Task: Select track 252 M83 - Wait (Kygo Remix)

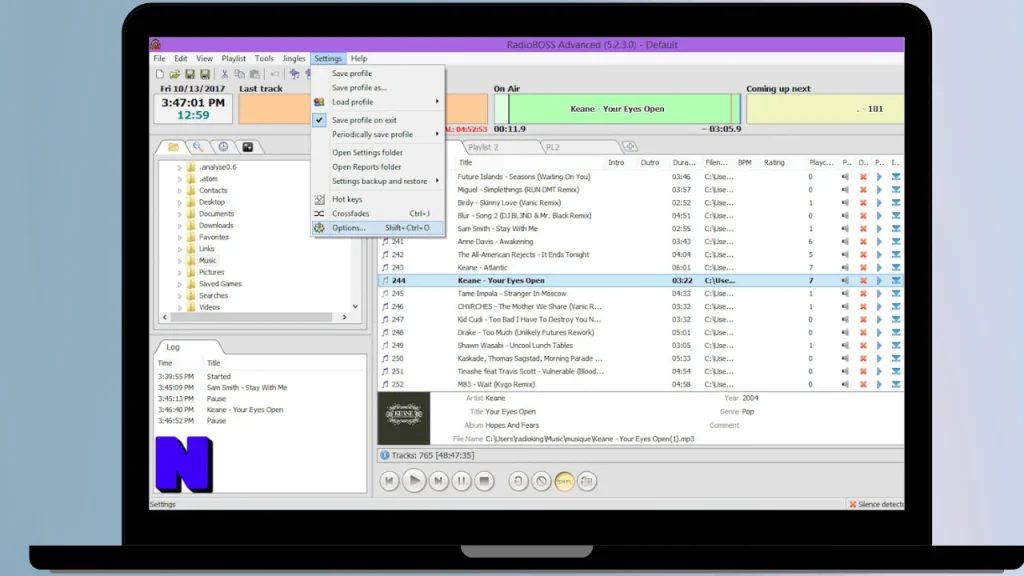Action: click(x=641, y=385)
